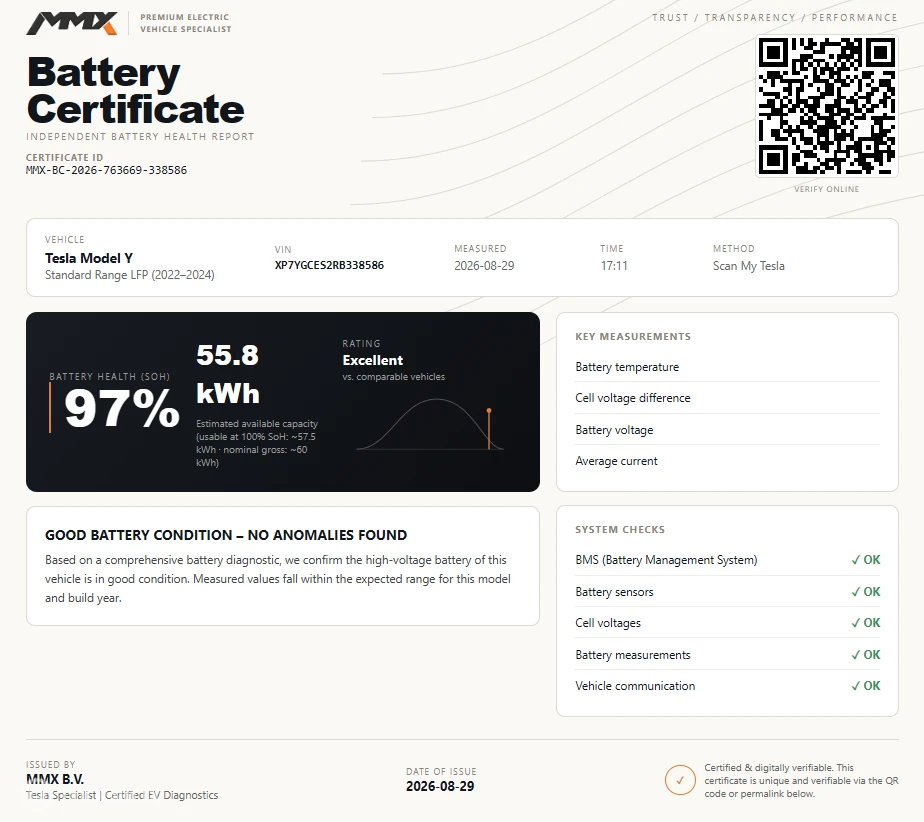Click the Battery voltage row

[x=727, y=430]
